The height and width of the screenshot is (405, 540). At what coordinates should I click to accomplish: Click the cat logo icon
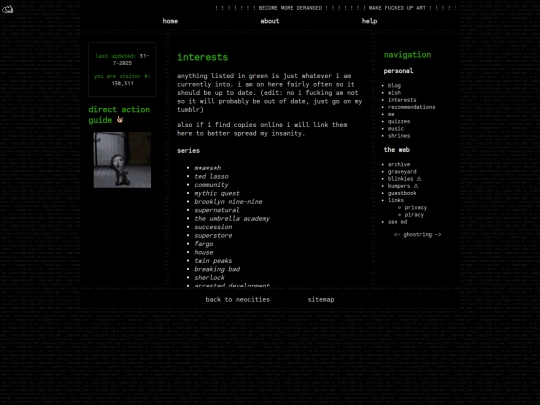7,9
